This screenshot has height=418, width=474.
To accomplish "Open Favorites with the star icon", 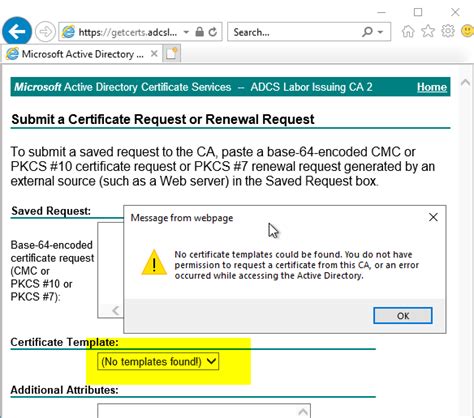I will point(428,31).
